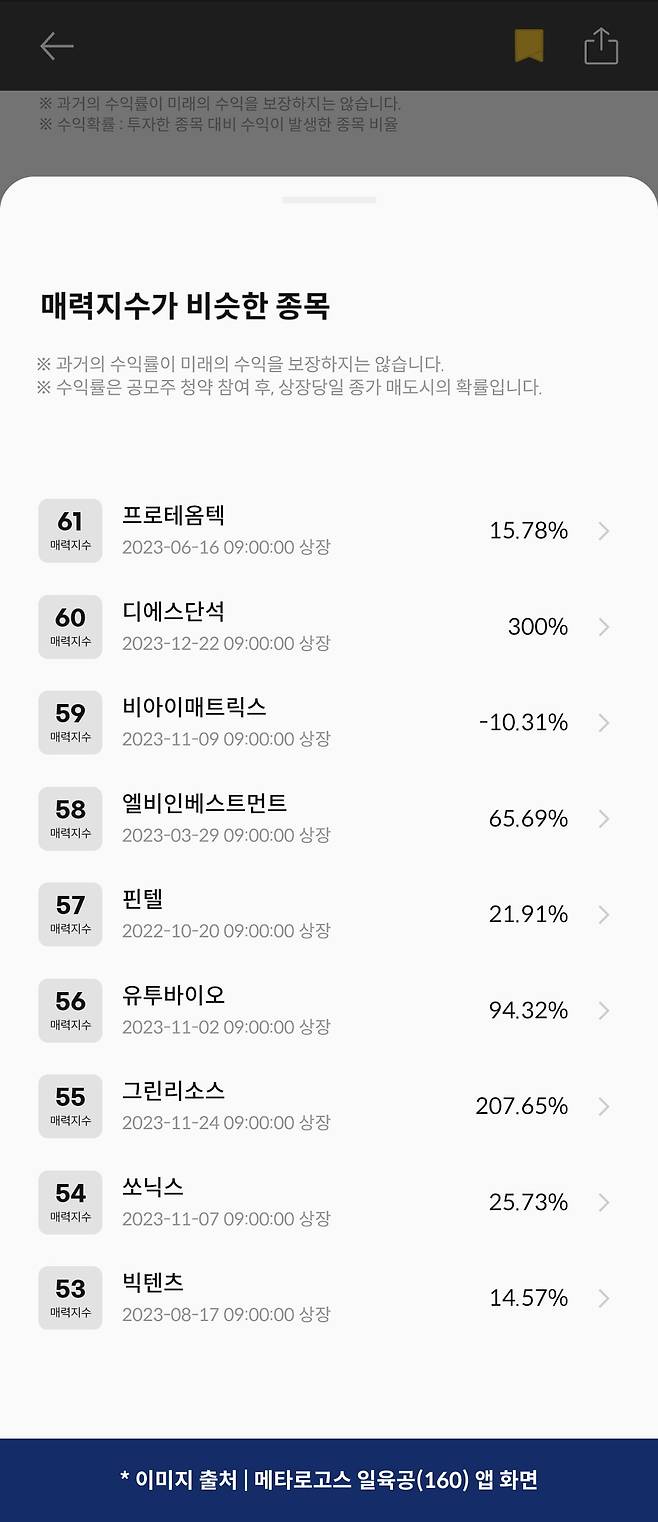The width and height of the screenshot is (658, 1522).
Task: Open chevron for 디에스단석 row
Action: pos(603,627)
